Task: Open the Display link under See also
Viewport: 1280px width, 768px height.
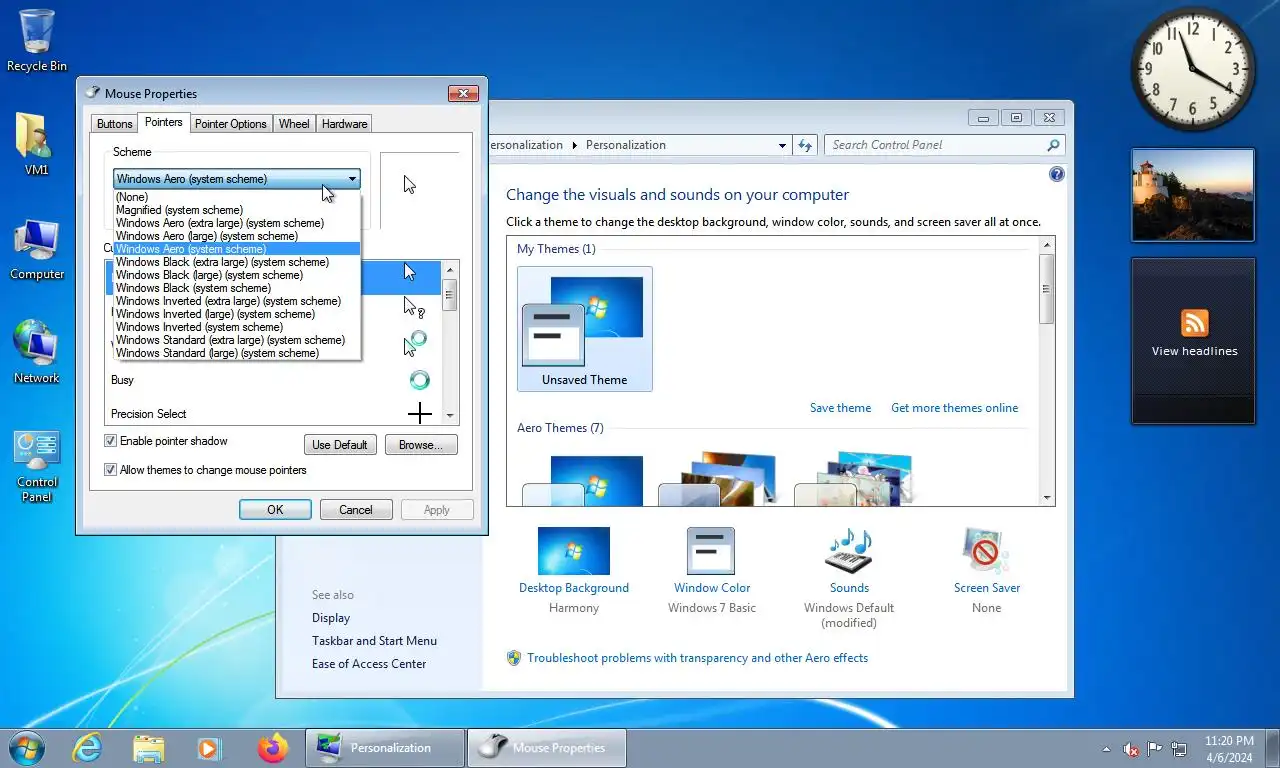Action: click(x=330, y=618)
